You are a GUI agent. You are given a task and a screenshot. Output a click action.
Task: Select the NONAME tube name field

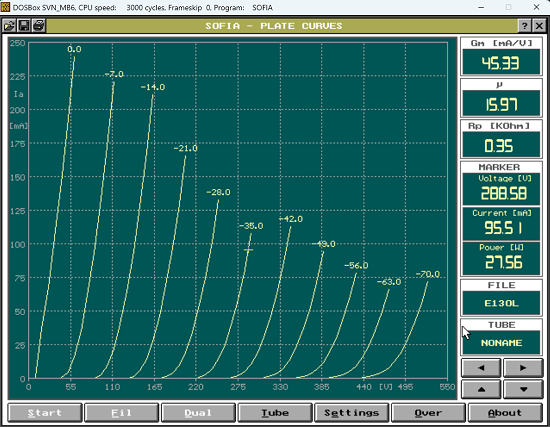501,342
